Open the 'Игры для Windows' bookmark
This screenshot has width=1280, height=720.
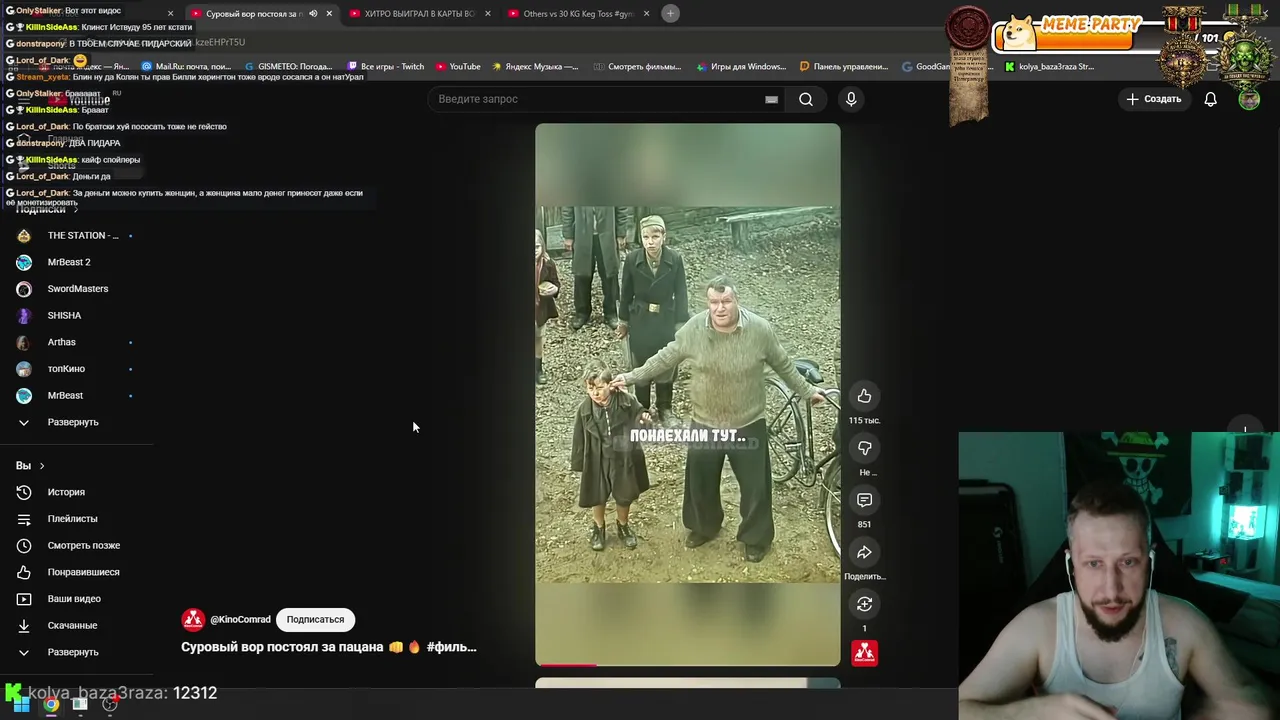coord(740,66)
